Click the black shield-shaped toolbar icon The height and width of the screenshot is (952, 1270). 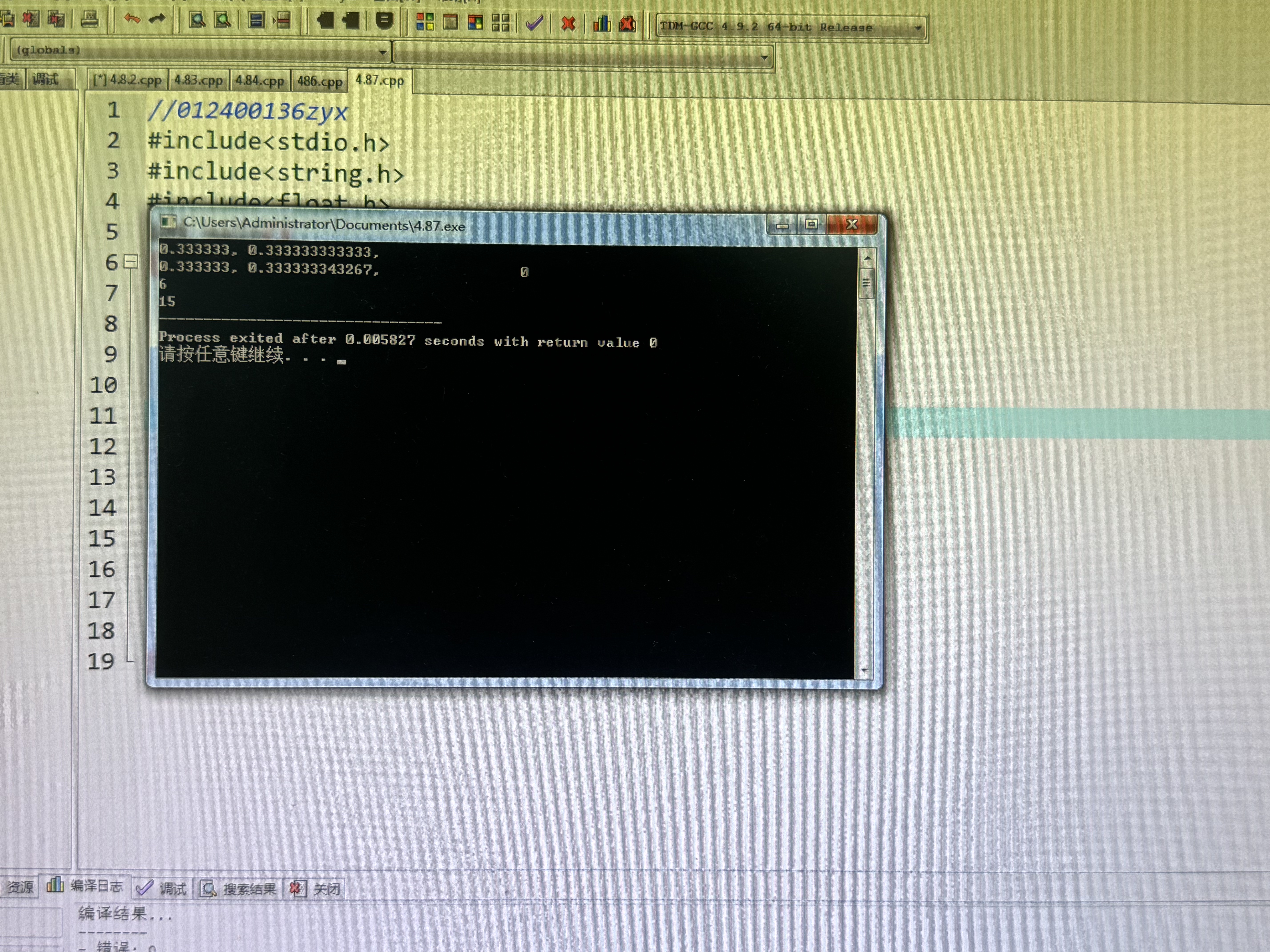pyautogui.click(x=384, y=21)
